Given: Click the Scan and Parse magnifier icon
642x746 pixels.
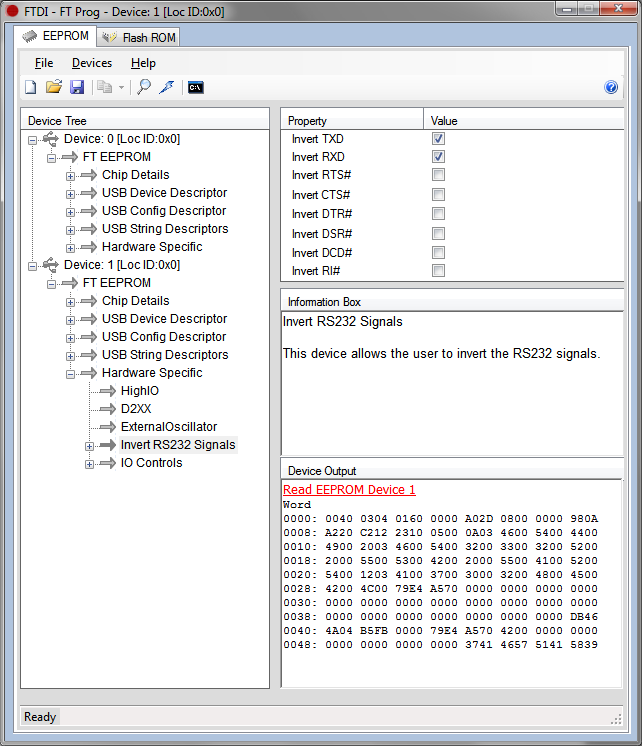Looking at the screenshot, I should click(143, 87).
